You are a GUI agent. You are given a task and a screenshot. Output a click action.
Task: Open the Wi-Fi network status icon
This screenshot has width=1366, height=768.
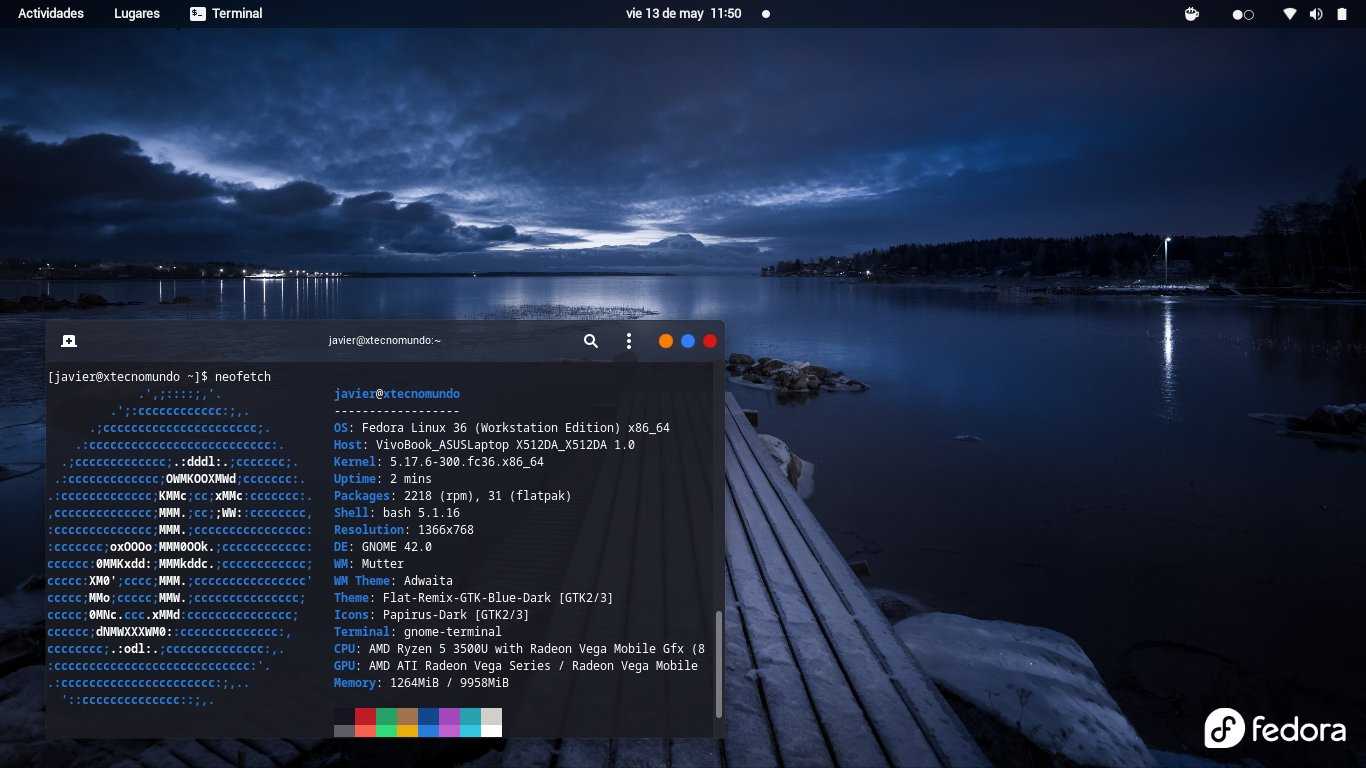click(1290, 14)
